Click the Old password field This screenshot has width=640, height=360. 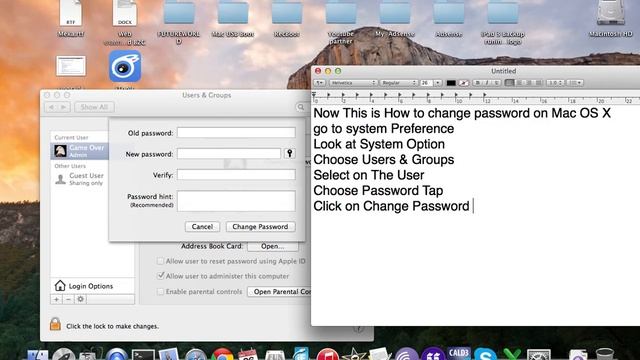236,133
